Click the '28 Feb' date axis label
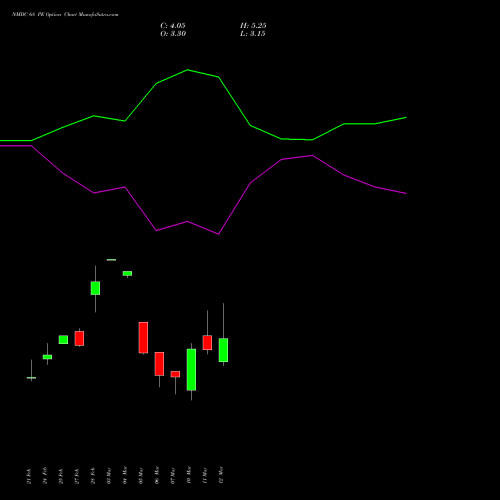This screenshot has width=500, height=500. (93, 476)
